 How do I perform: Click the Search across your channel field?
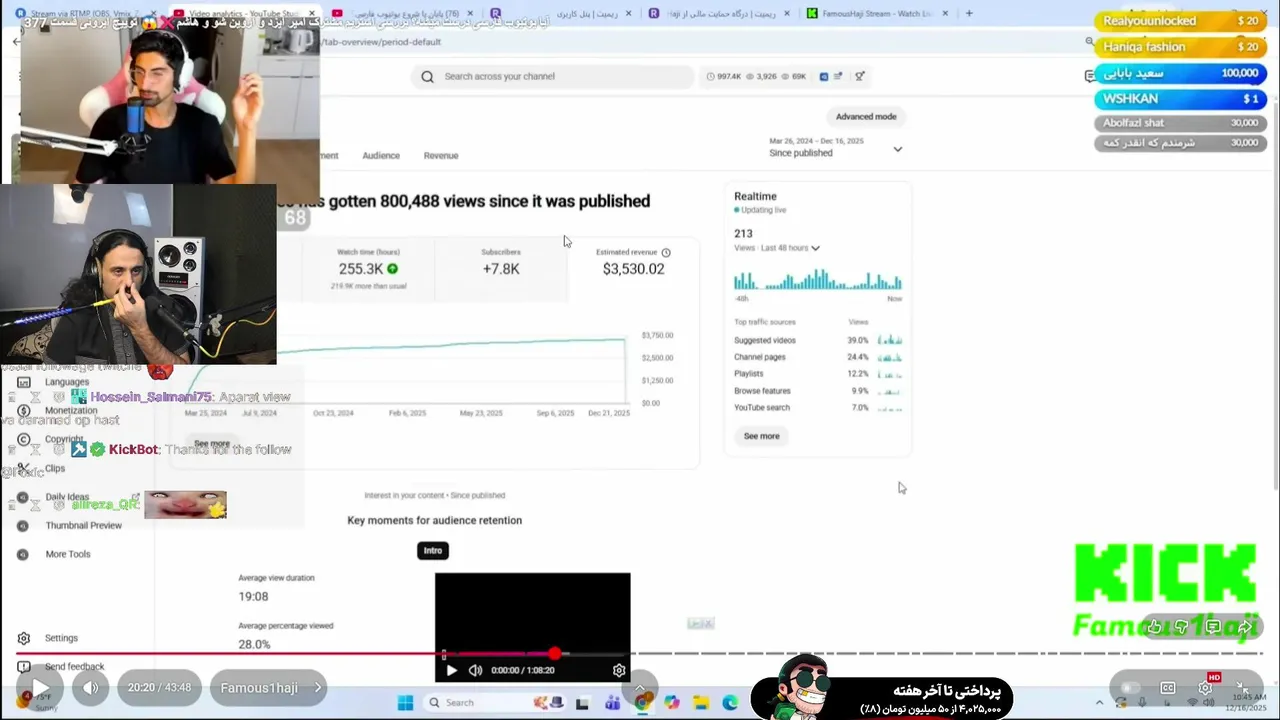click(x=552, y=76)
